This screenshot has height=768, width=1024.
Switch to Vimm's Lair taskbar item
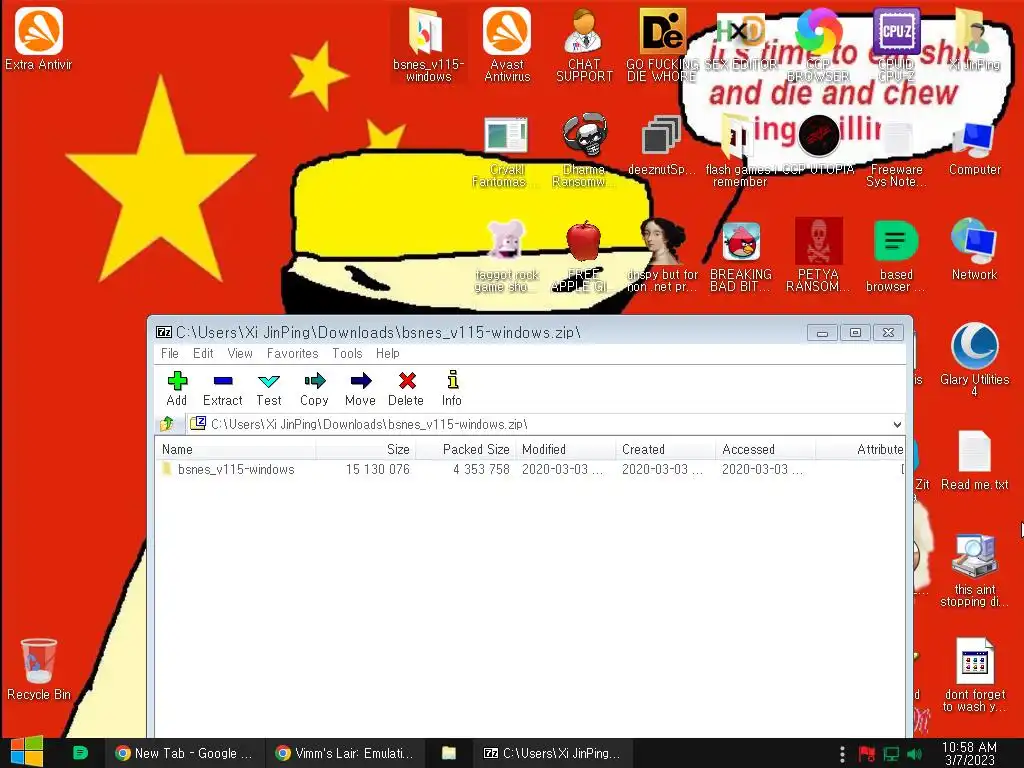pos(345,753)
